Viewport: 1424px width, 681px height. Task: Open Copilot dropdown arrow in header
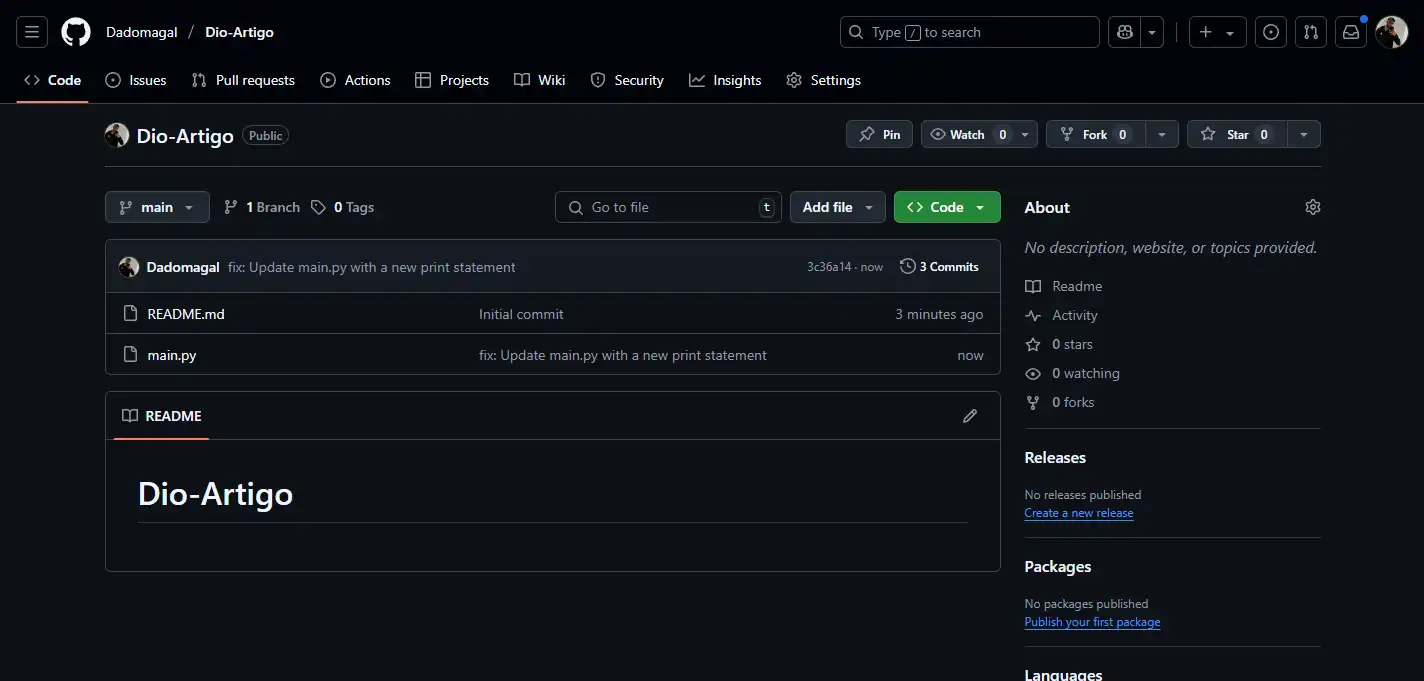click(x=1153, y=32)
